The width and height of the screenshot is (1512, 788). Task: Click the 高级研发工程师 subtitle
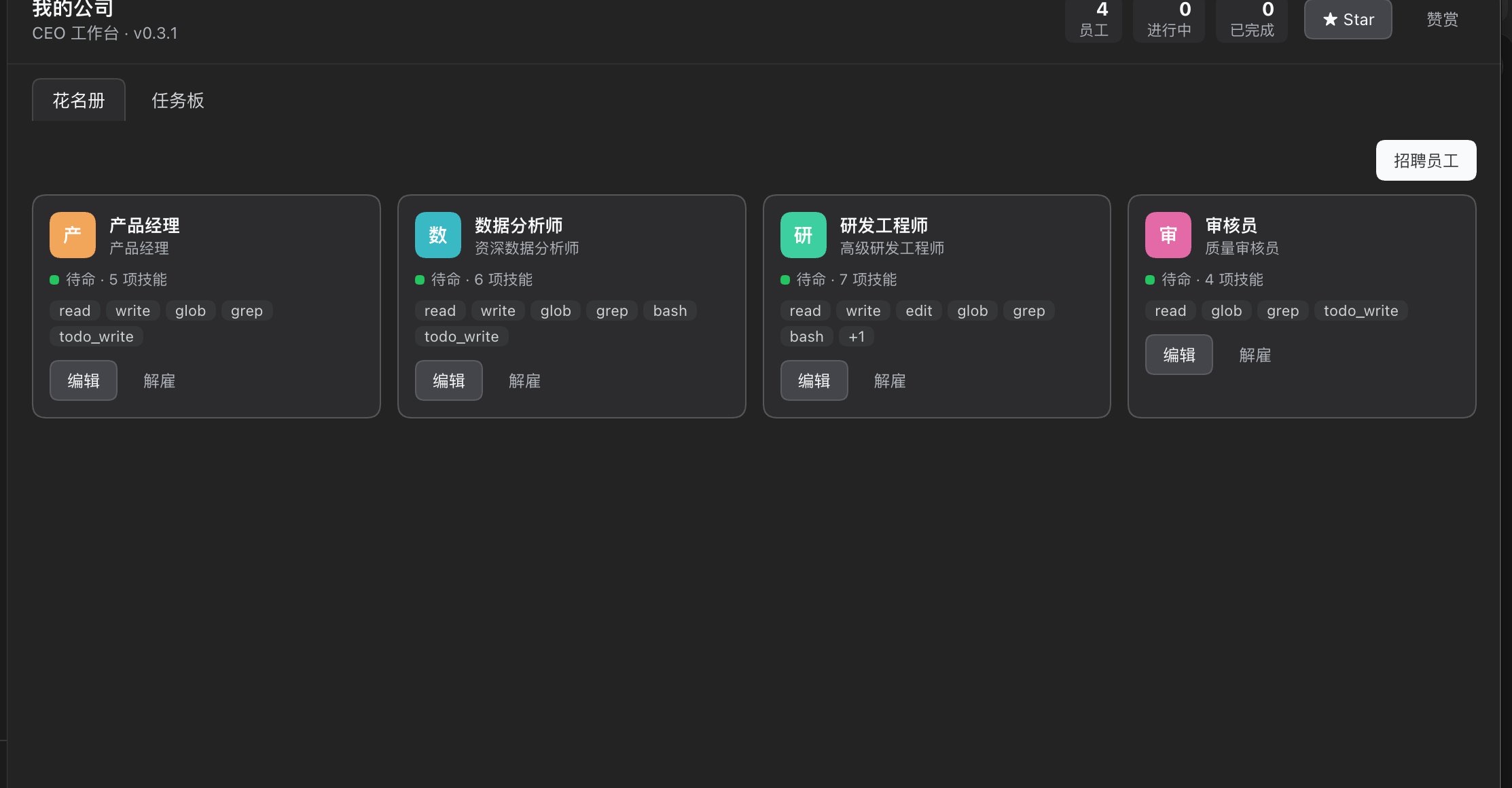click(x=893, y=249)
